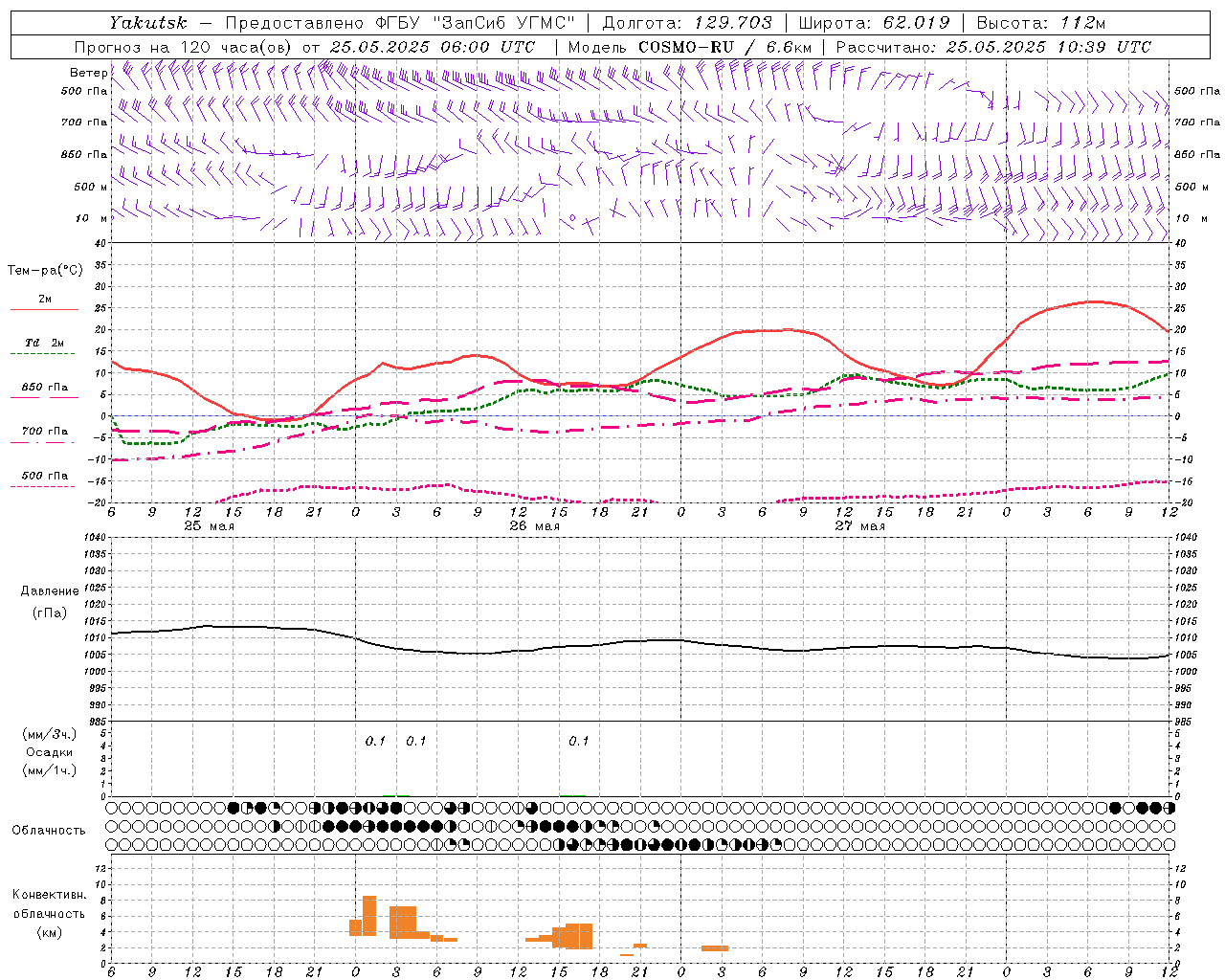This screenshot has height=980, width=1225.
Task: Click the 2м temperature legend entry
Action: 45,300
